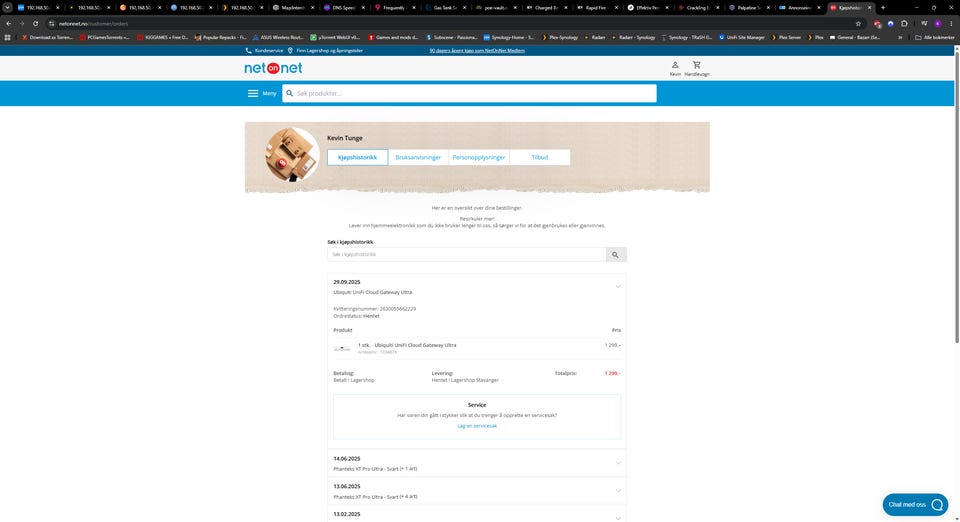Switch to the Gas Tank browser tab
This screenshot has height=522, width=960.
tap(445, 7)
